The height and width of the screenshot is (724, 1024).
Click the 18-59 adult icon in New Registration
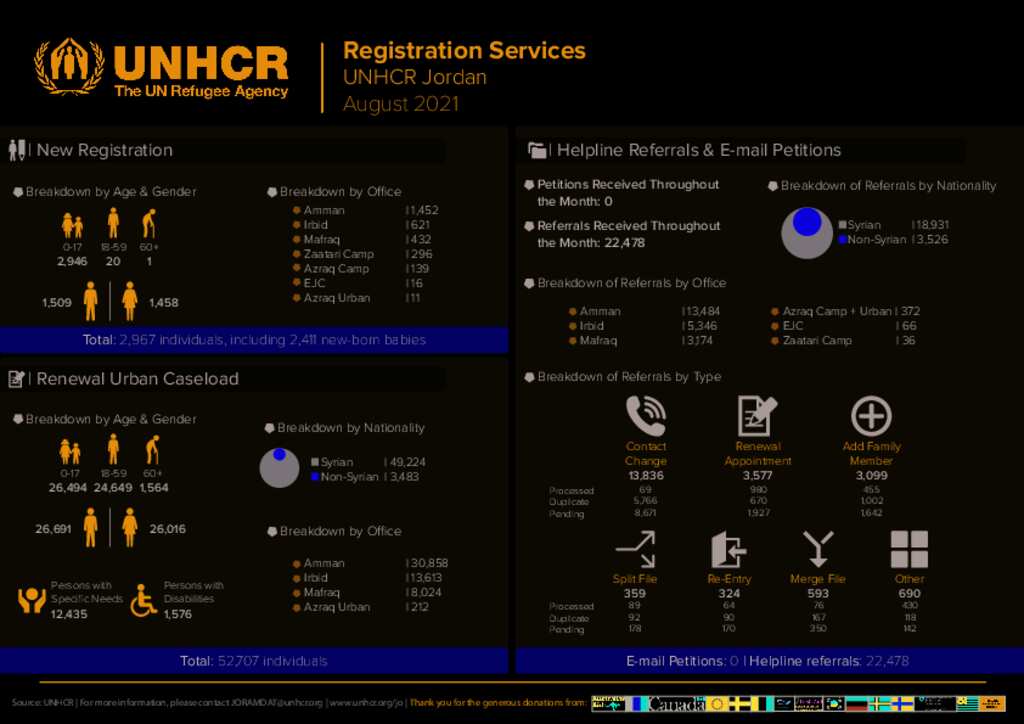(x=113, y=223)
